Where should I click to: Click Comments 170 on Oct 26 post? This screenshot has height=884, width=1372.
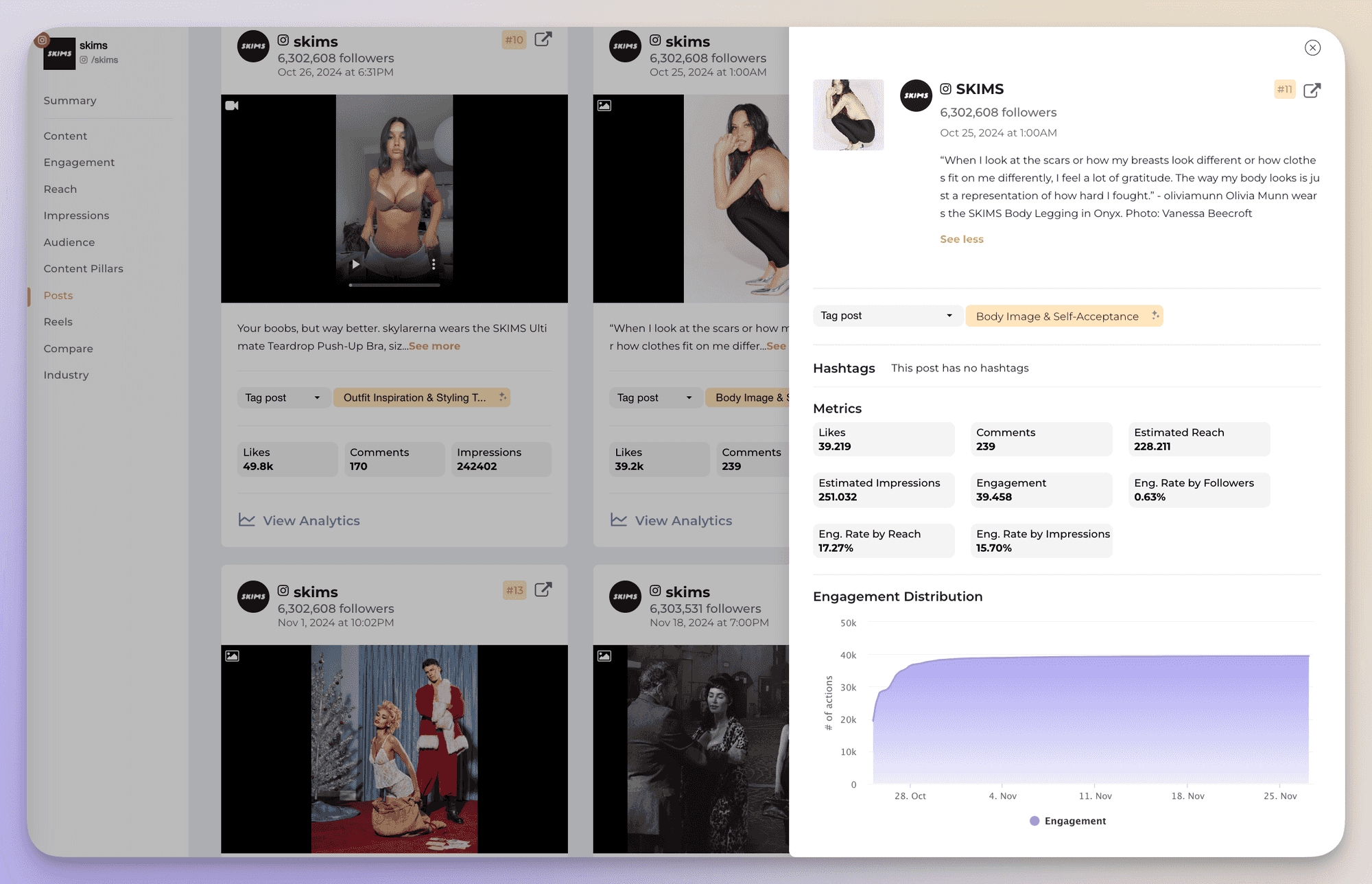tap(394, 459)
